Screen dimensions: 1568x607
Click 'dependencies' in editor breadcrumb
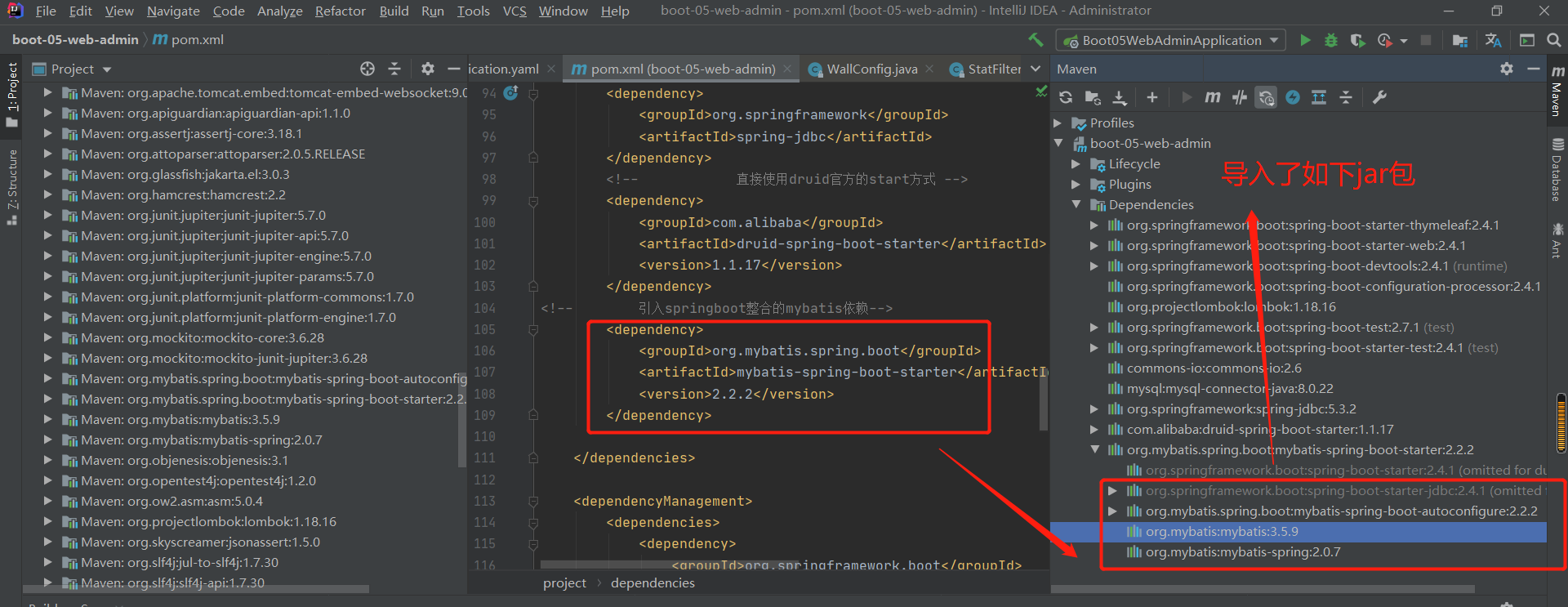(x=653, y=583)
